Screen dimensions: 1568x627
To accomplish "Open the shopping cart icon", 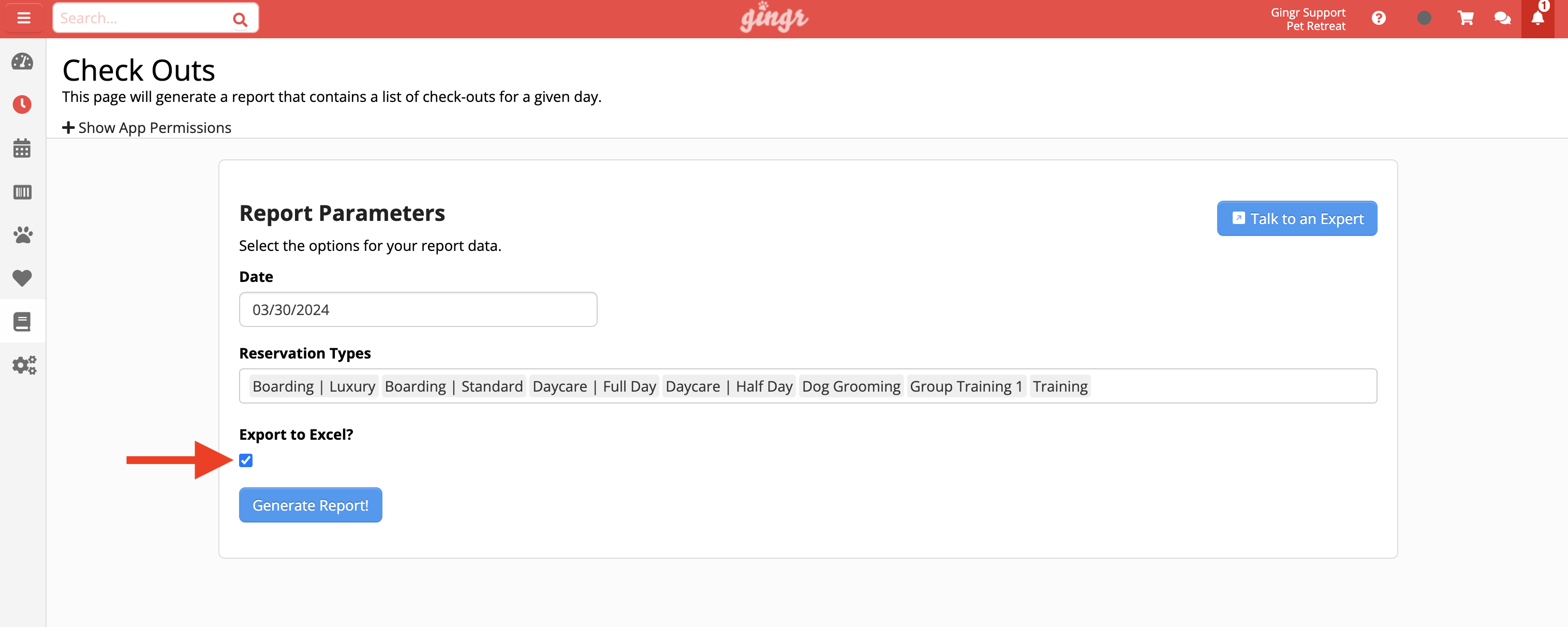I will click(1466, 18).
